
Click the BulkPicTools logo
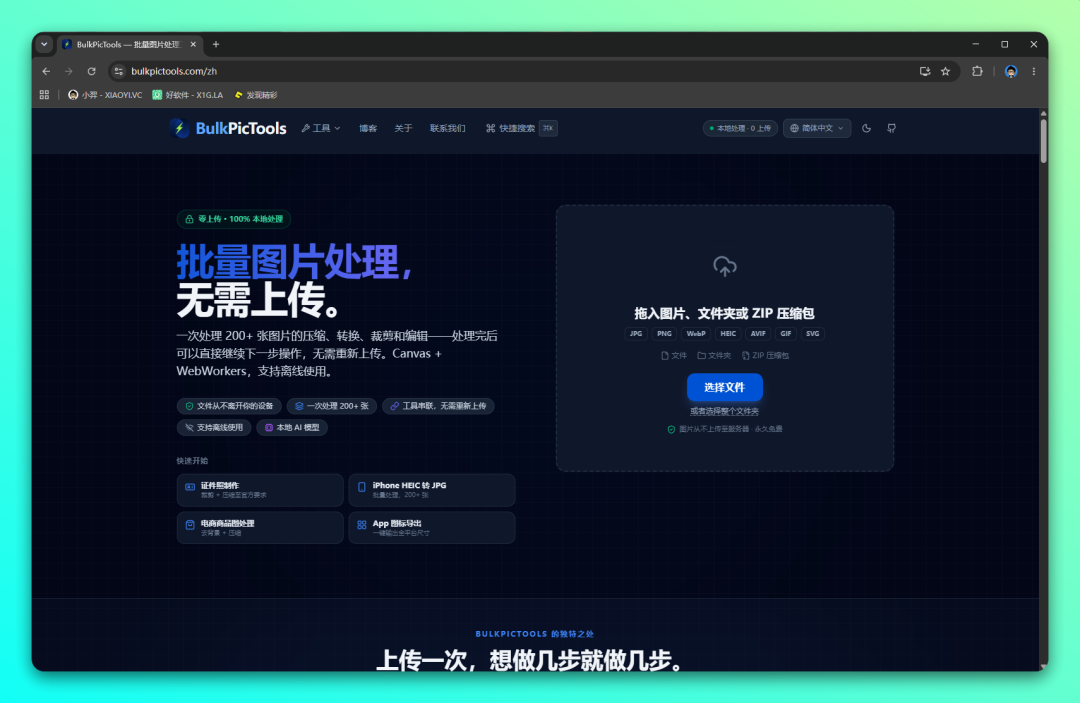pos(228,128)
